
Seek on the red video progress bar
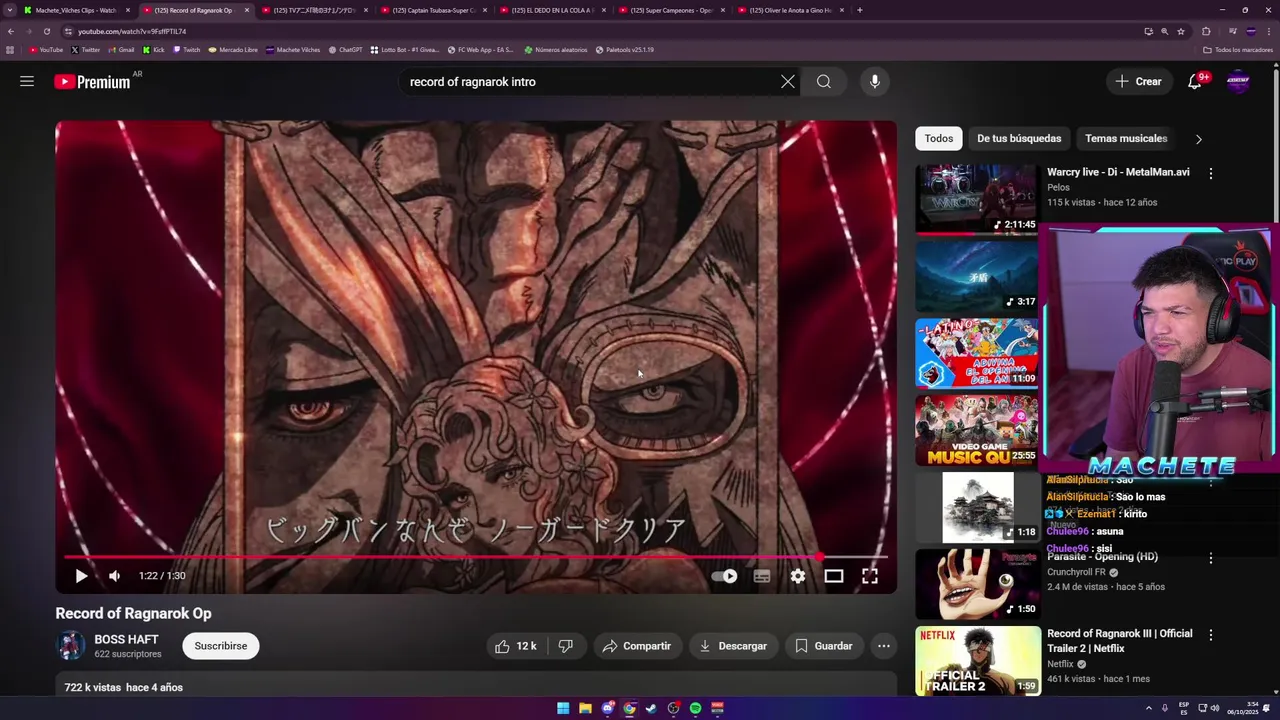coord(476,557)
